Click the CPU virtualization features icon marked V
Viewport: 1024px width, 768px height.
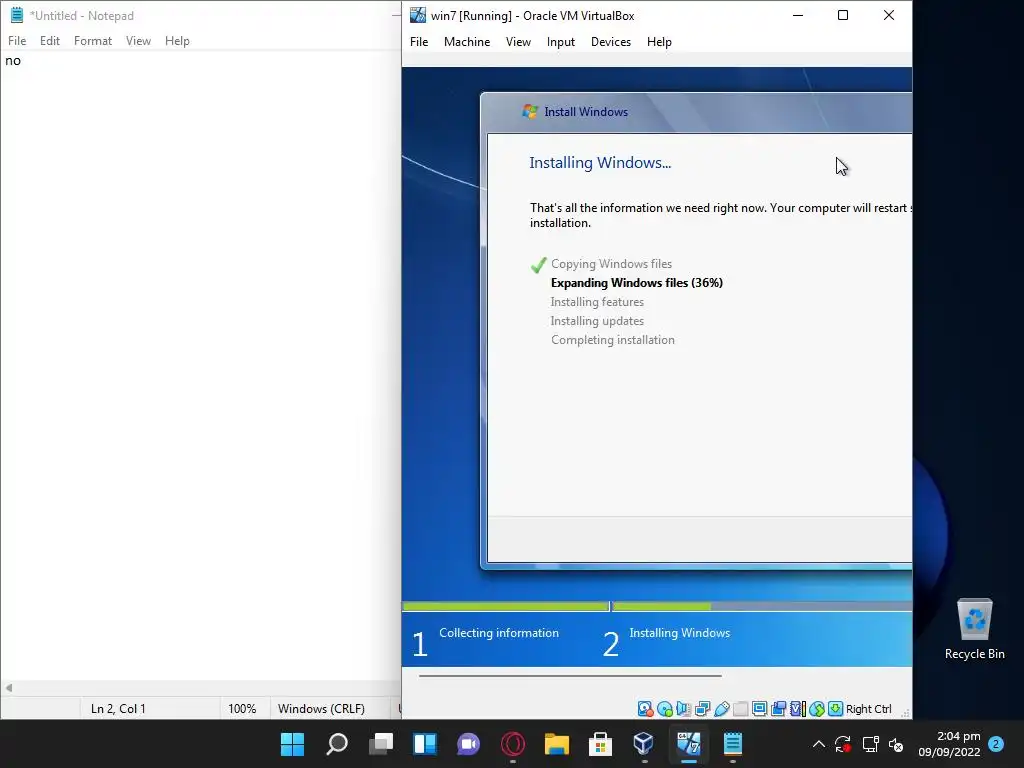[x=798, y=709]
